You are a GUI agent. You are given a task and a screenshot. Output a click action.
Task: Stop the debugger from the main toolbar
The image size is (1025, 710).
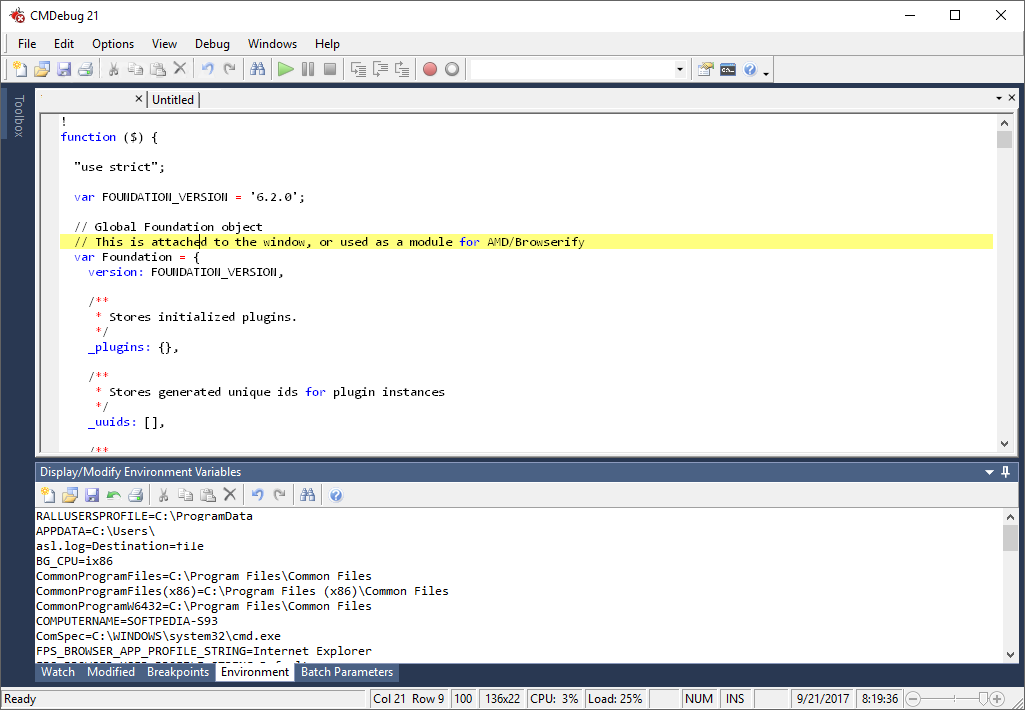pyautogui.click(x=329, y=69)
